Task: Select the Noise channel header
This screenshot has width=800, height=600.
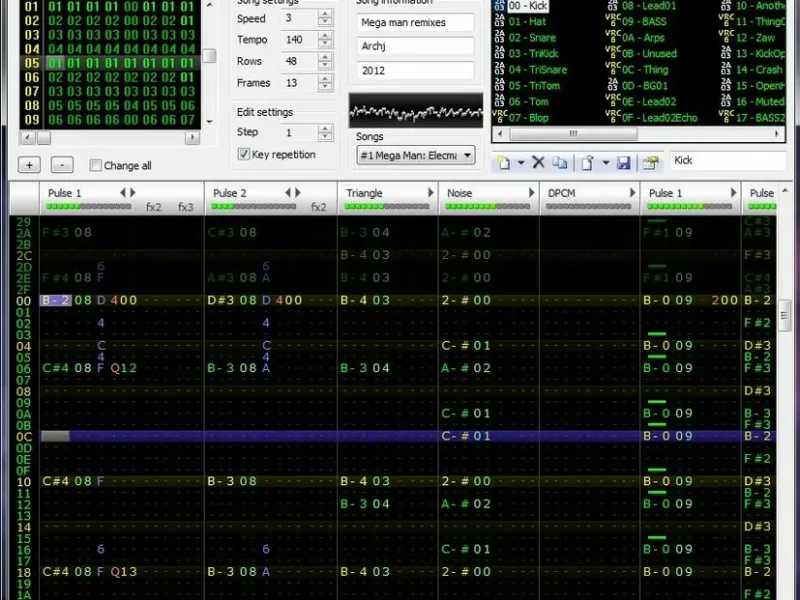Action: coord(460,192)
